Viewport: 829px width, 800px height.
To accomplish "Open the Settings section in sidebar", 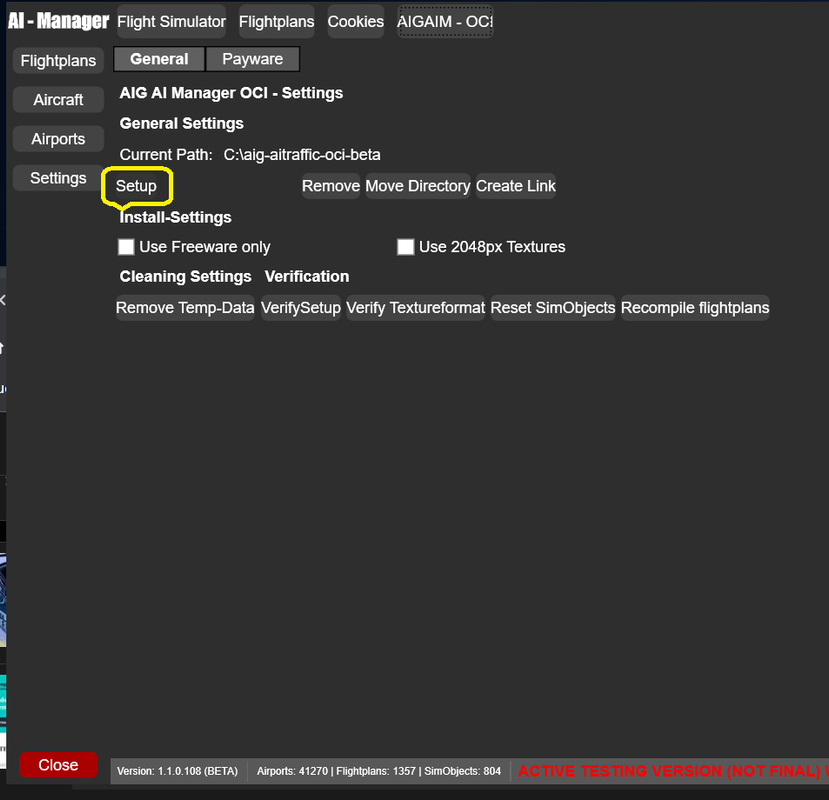I will (x=58, y=178).
